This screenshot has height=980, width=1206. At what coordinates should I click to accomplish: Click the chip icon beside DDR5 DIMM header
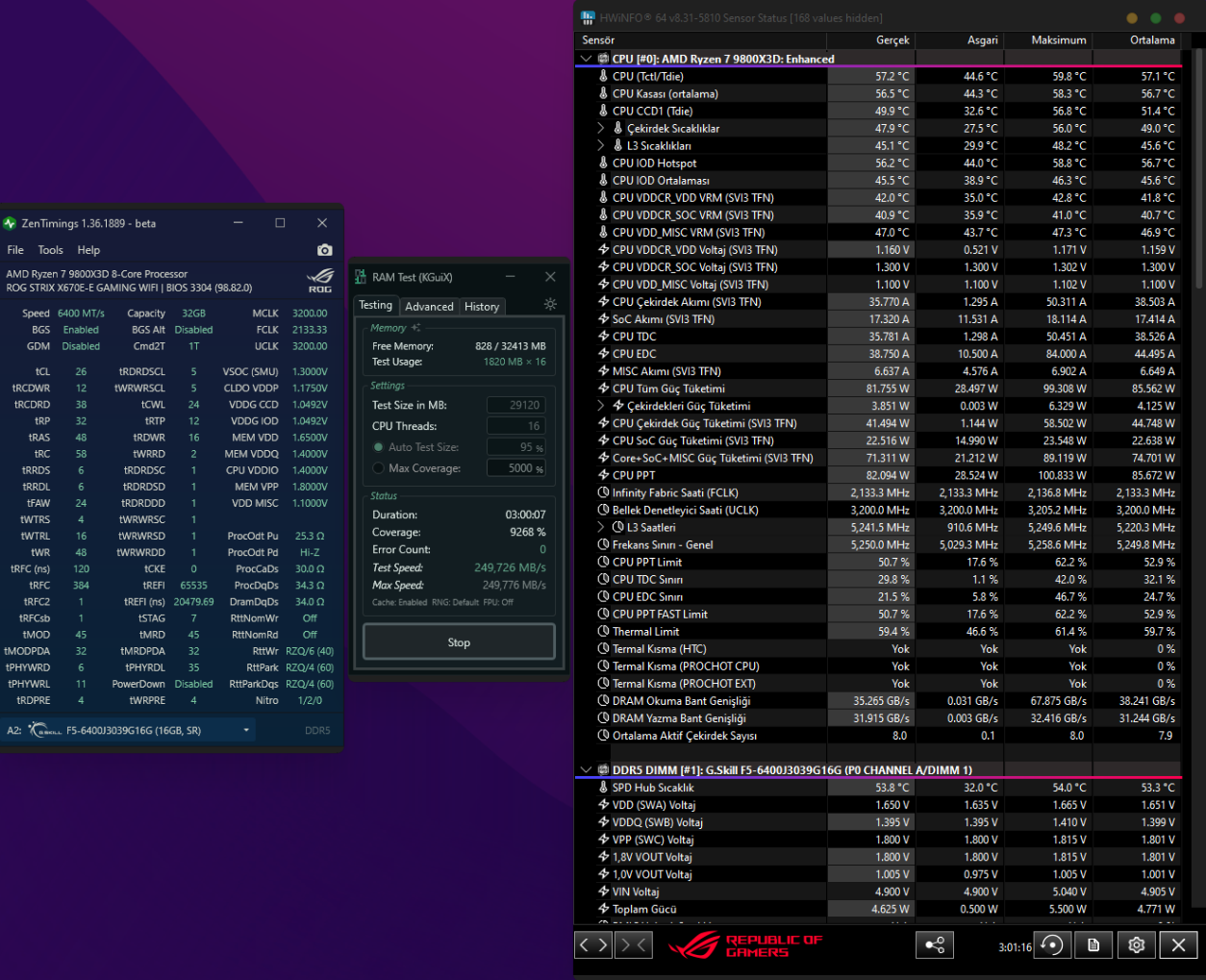coord(603,769)
